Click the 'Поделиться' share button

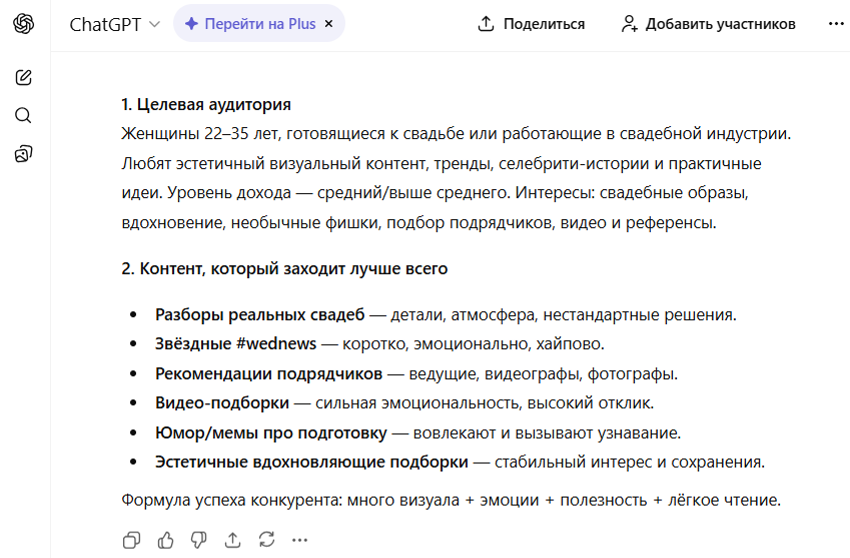(x=532, y=24)
